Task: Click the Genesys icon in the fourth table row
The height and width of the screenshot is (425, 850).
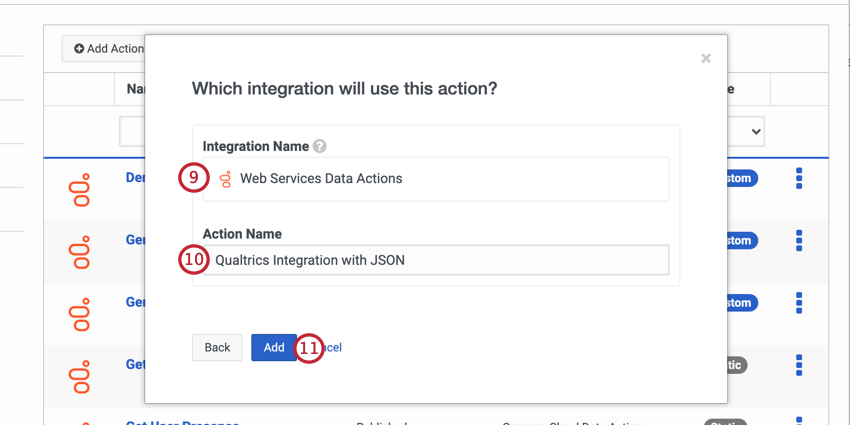Action: tap(80, 375)
